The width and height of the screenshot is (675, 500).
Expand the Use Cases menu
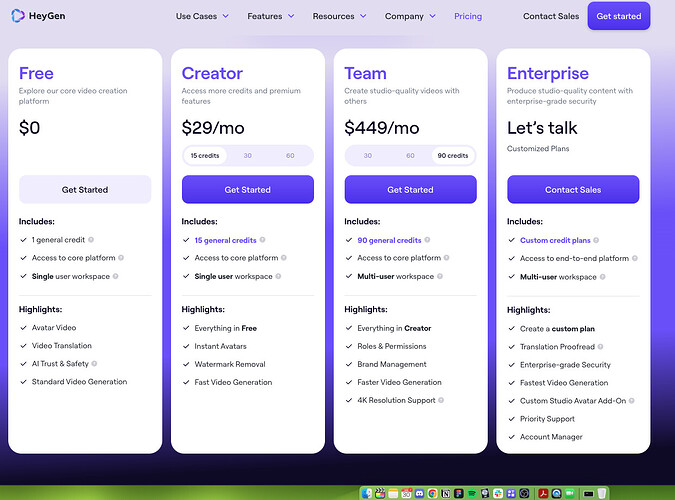click(202, 16)
